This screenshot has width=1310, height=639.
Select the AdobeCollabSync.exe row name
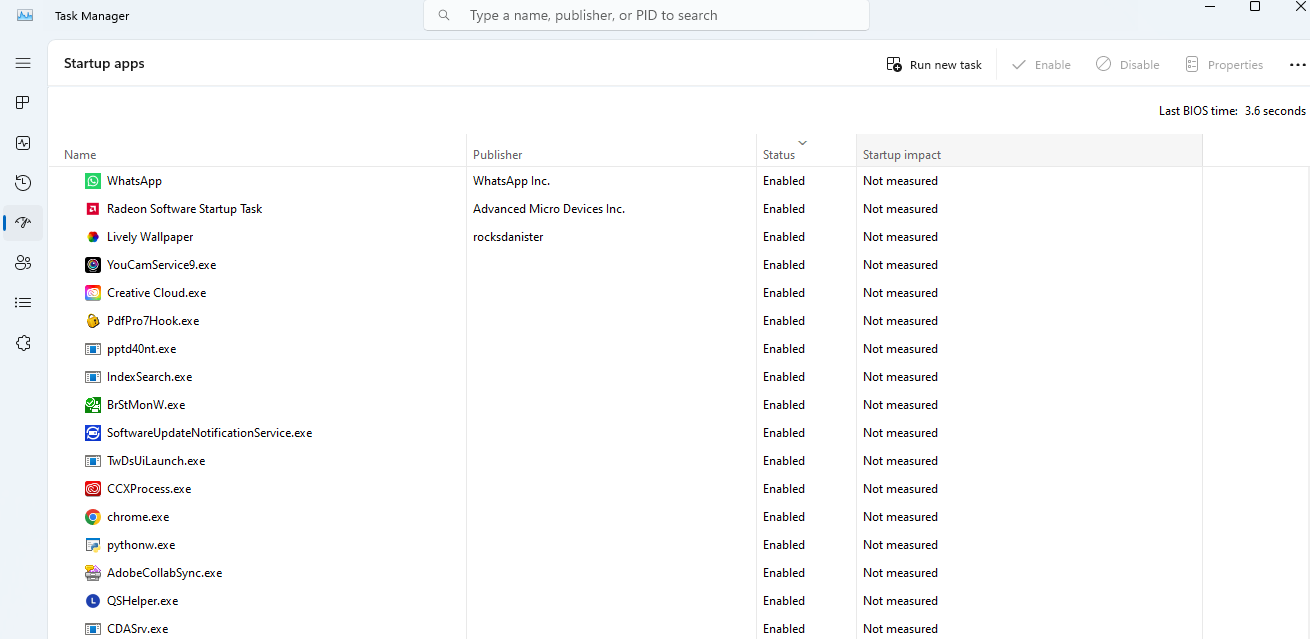[164, 573]
